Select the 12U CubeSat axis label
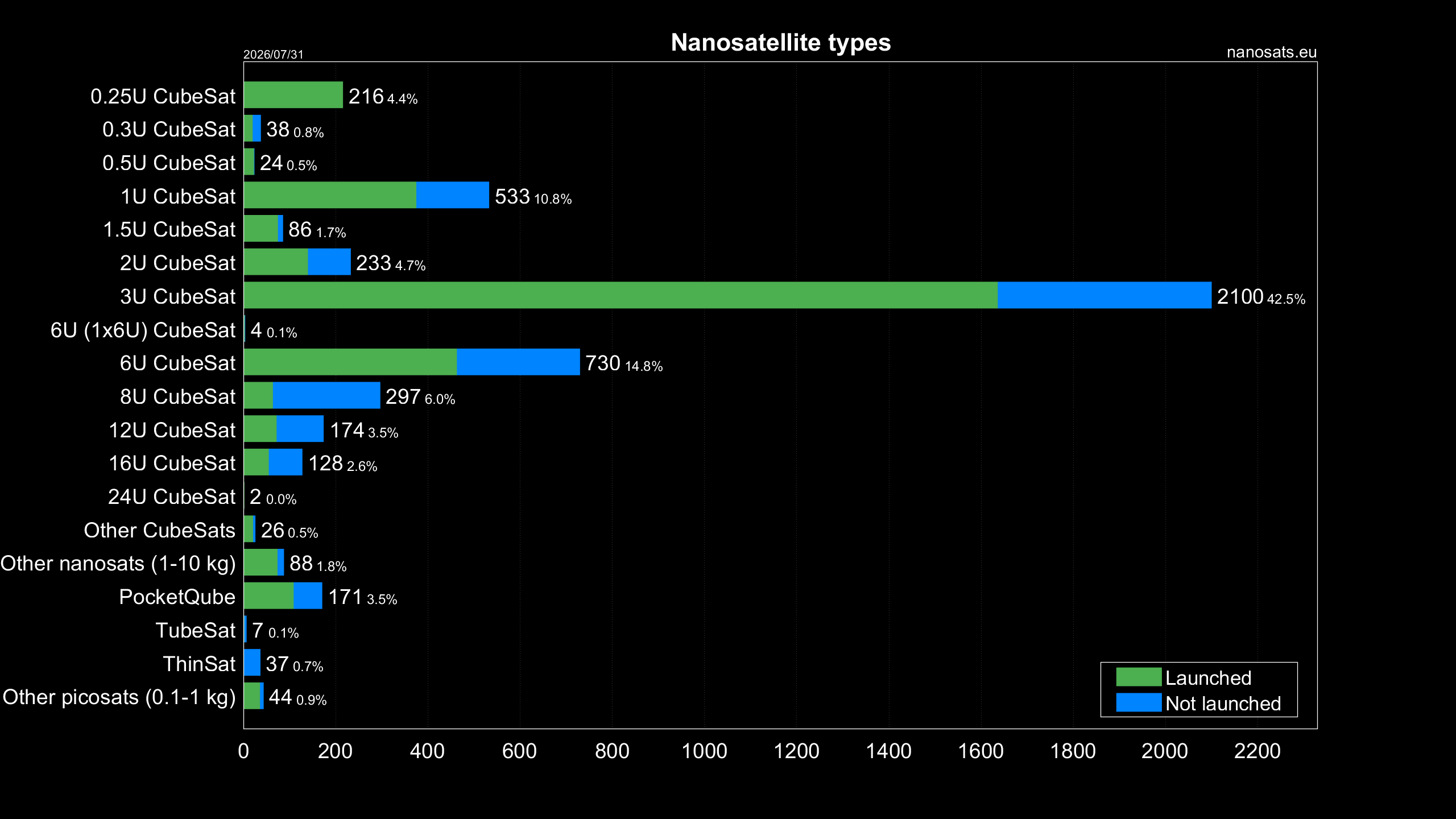 coord(172,430)
